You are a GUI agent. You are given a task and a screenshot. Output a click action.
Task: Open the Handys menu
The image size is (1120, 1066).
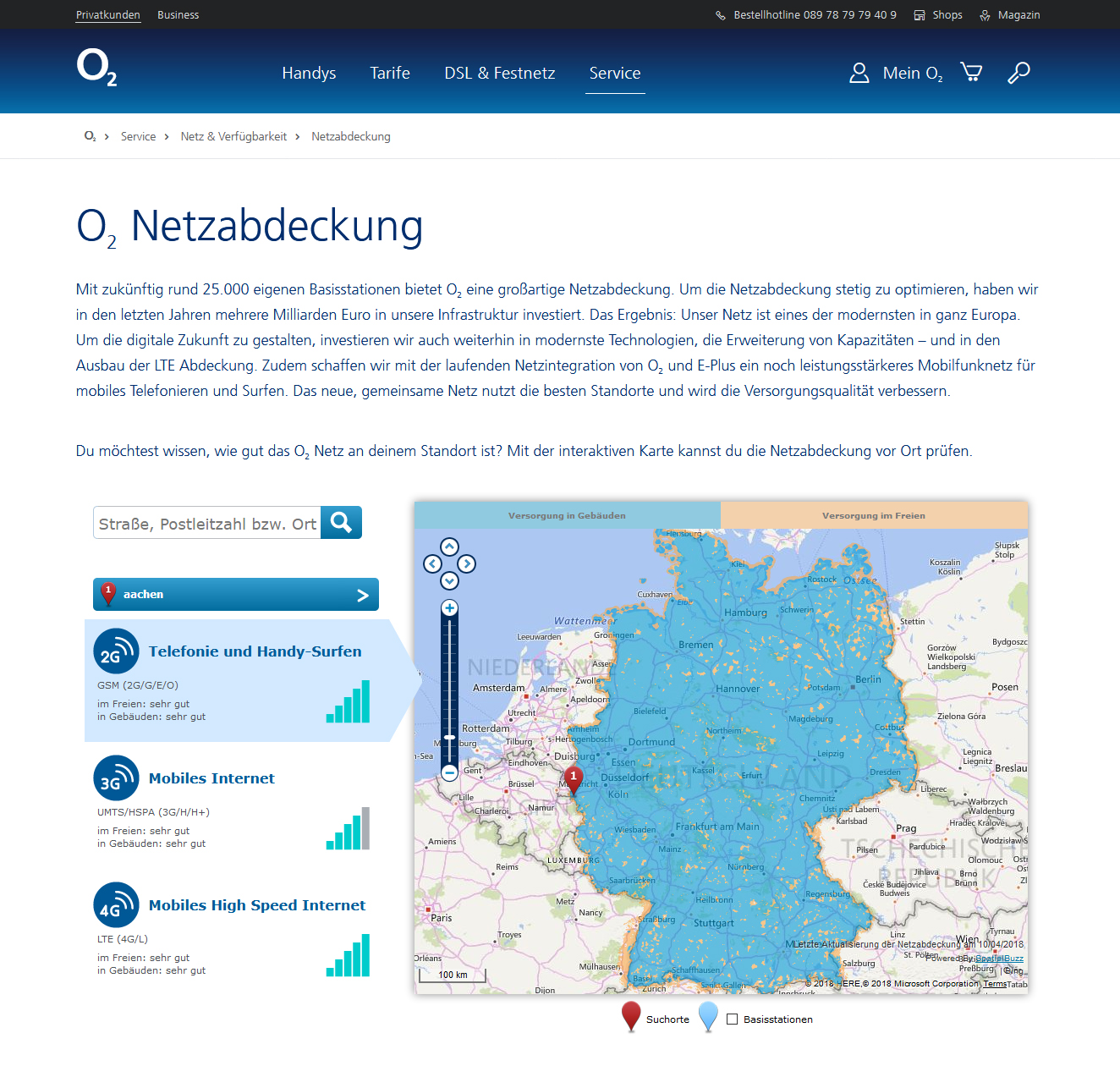309,74
